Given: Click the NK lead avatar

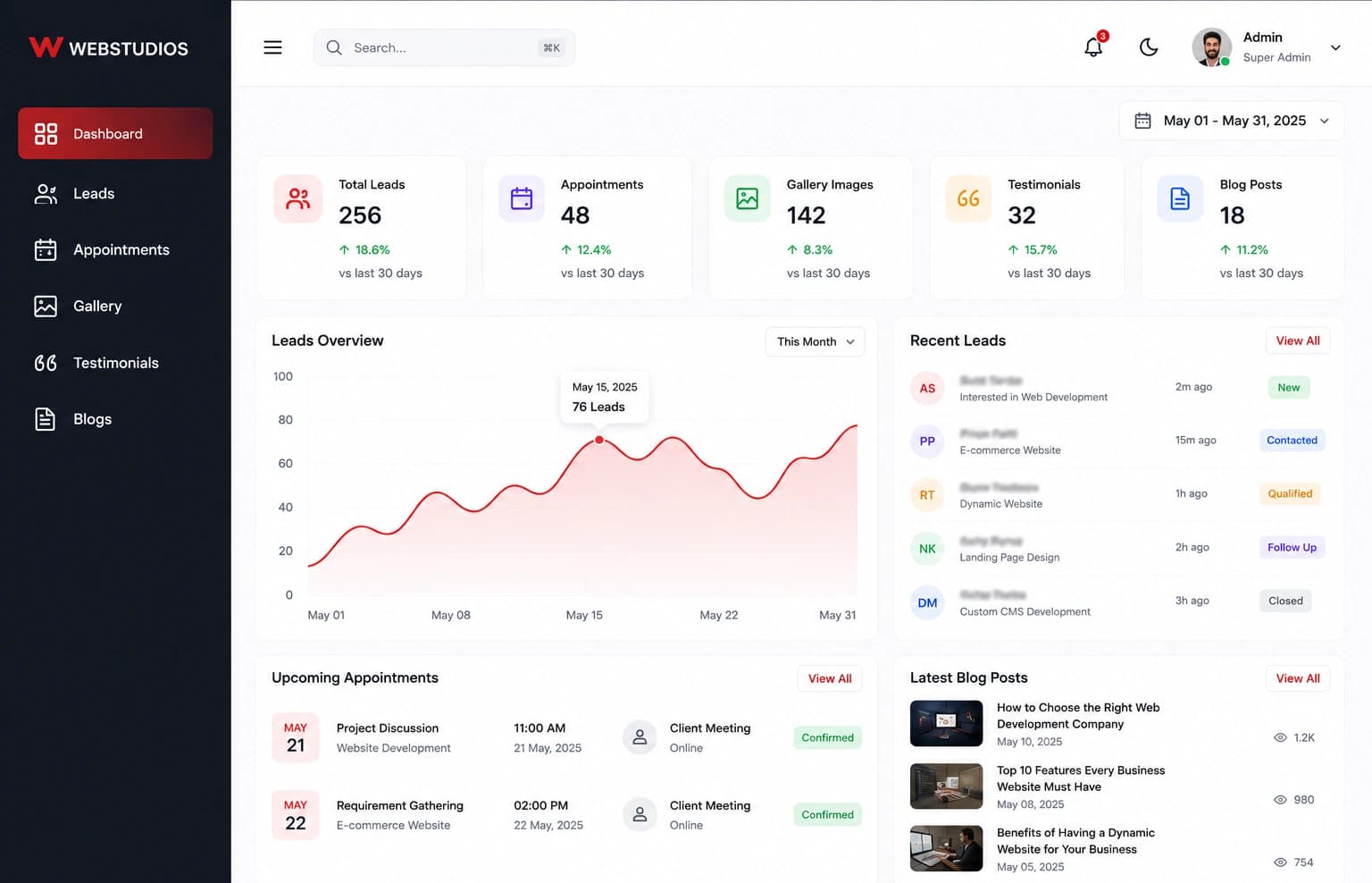Looking at the screenshot, I should (x=927, y=549).
